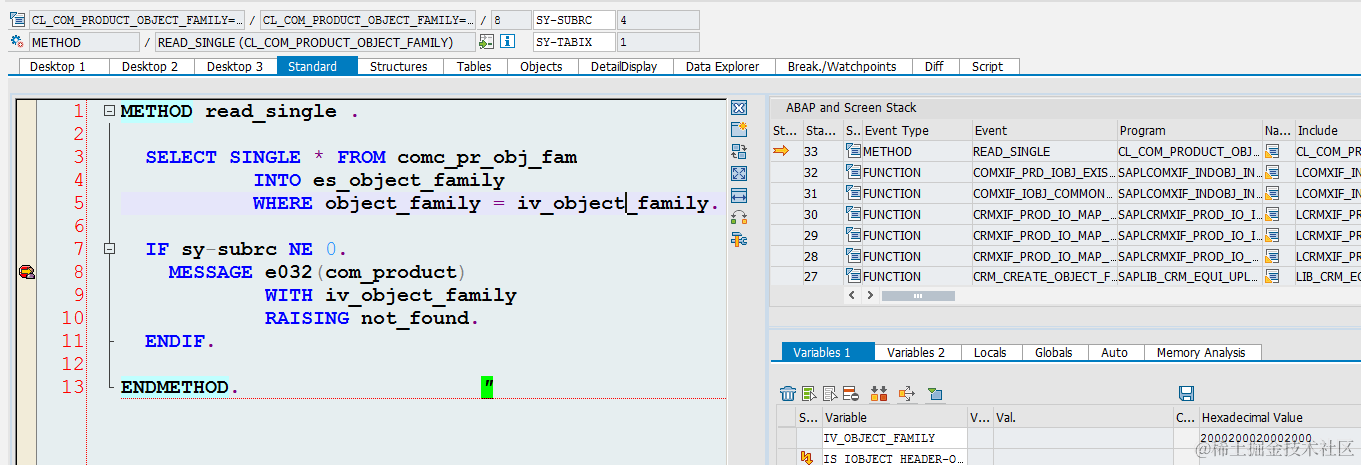Screen dimensions: 1361x465
Task: Click the change icon beside IS_IOBJECT_HEADER variable
Action: click(807, 458)
